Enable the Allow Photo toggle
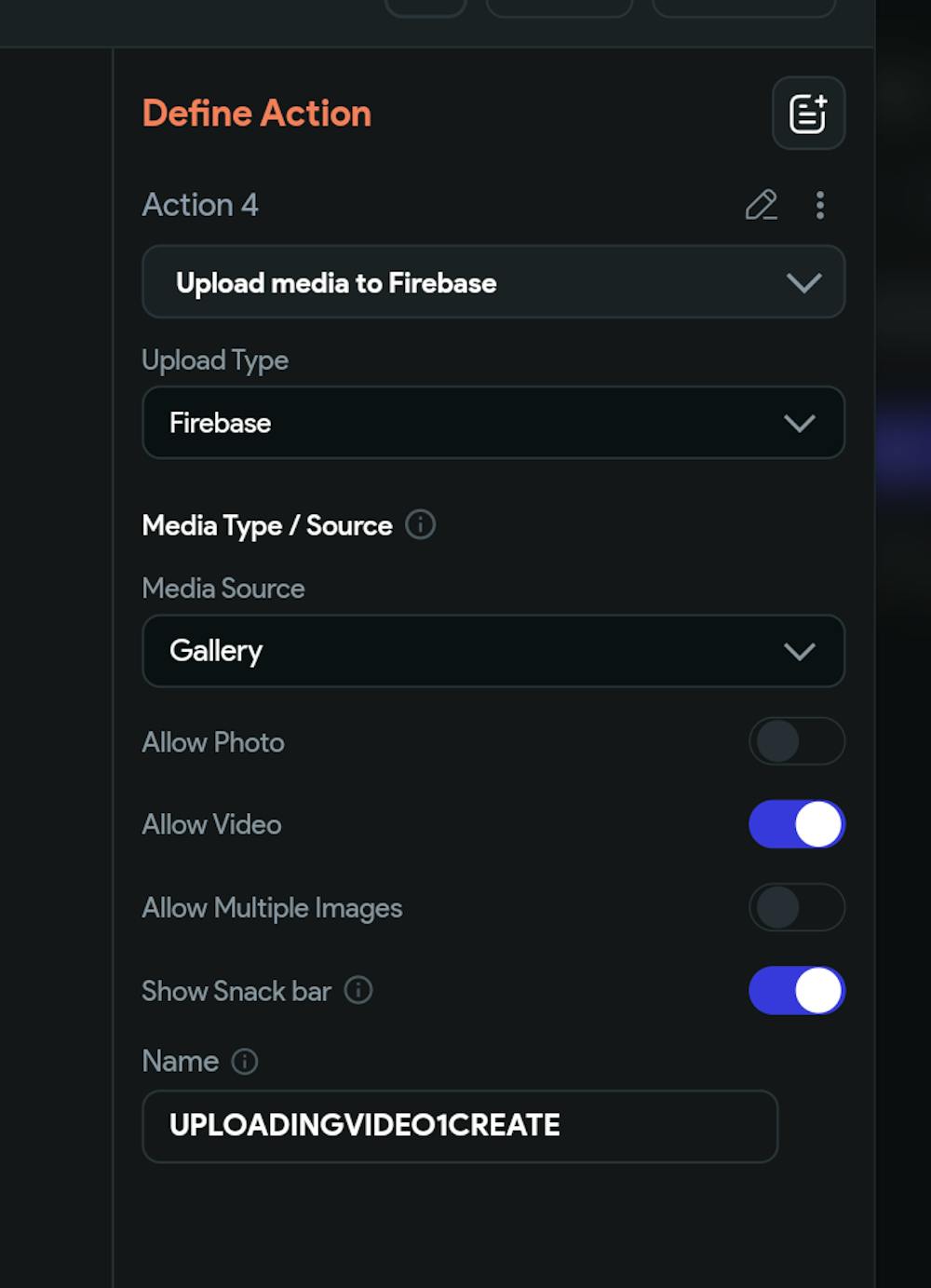 796,742
